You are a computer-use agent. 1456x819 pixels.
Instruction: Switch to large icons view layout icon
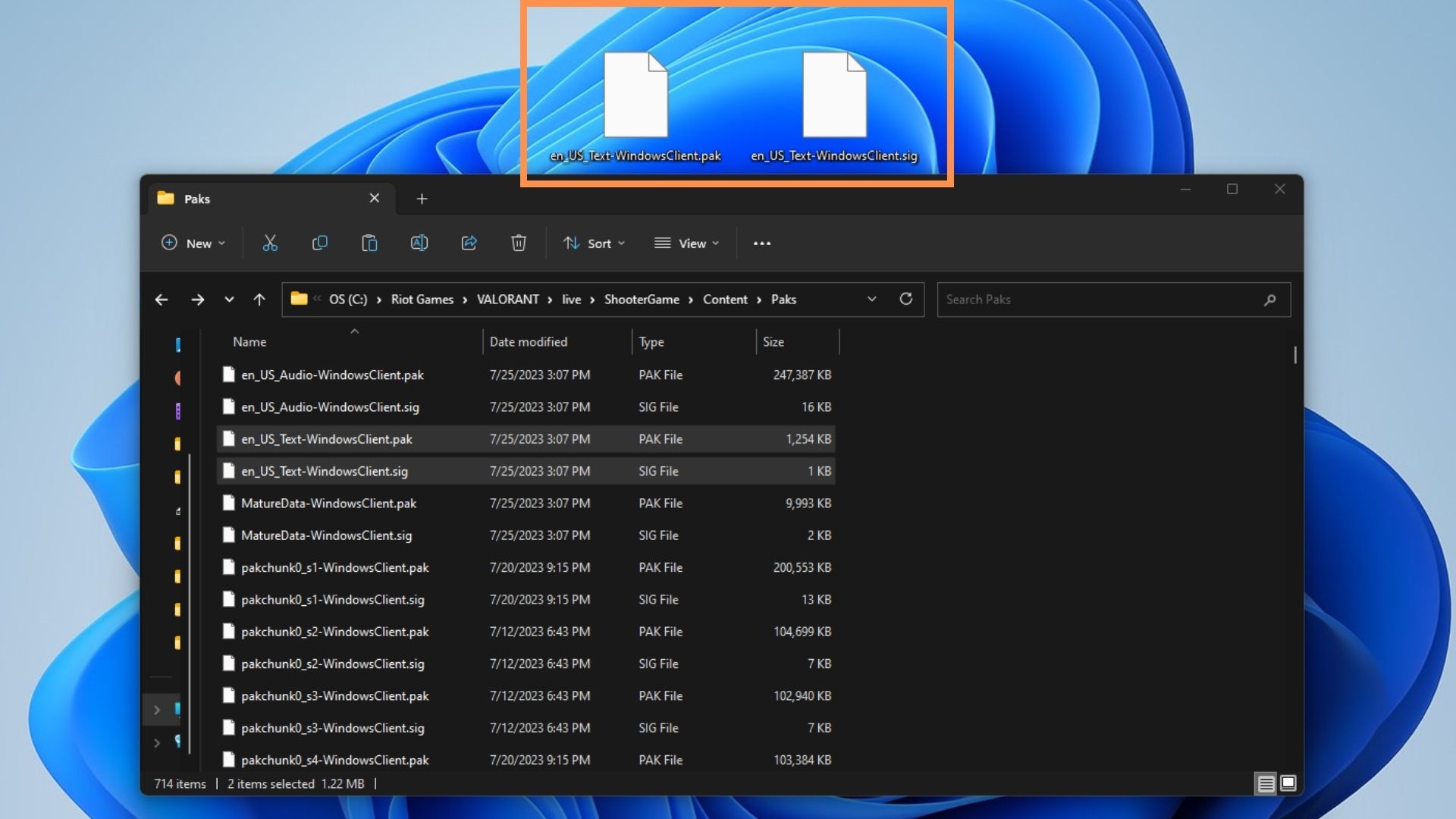click(1288, 783)
